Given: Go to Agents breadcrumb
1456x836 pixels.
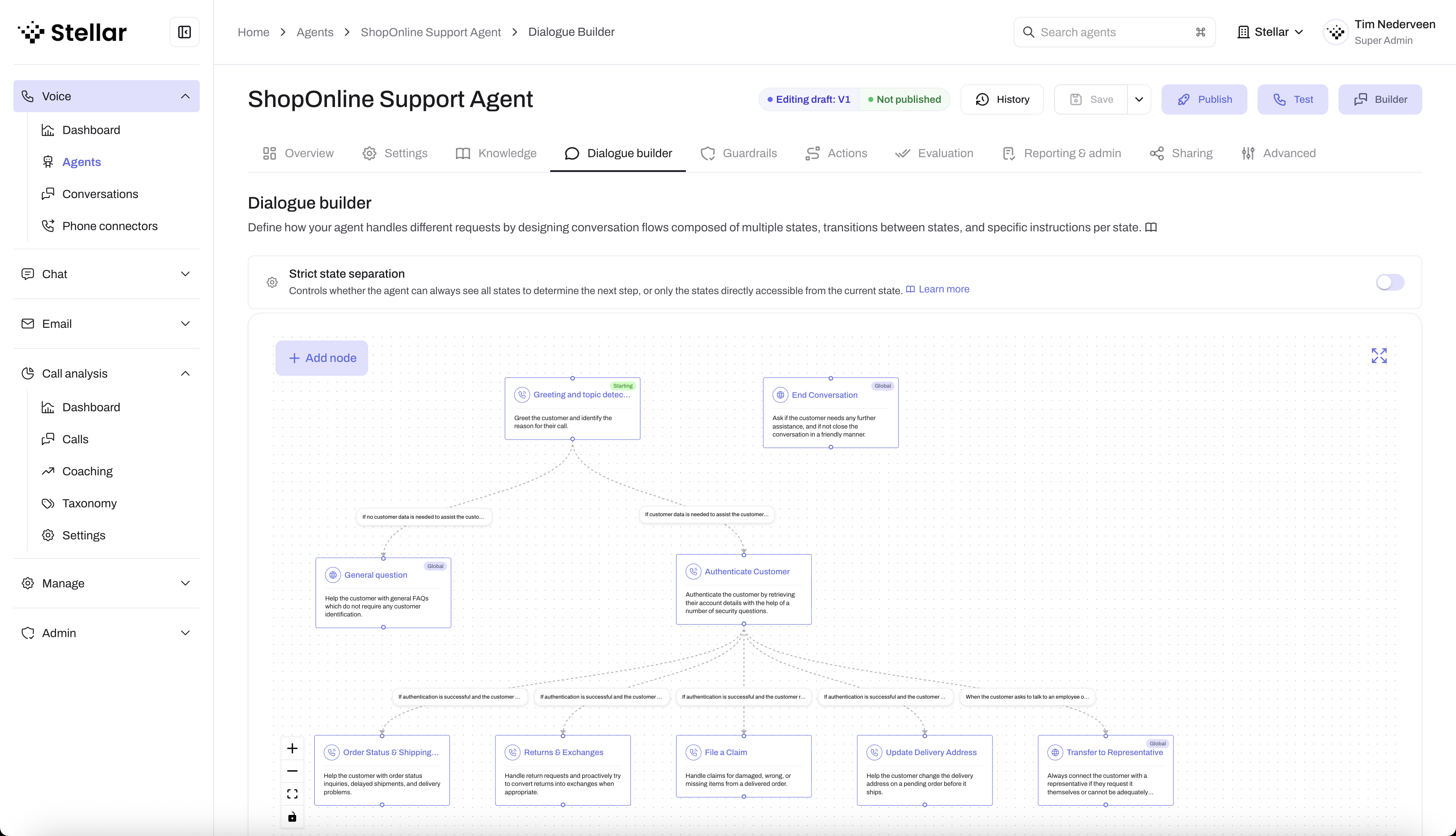Looking at the screenshot, I should click(x=315, y=32).
